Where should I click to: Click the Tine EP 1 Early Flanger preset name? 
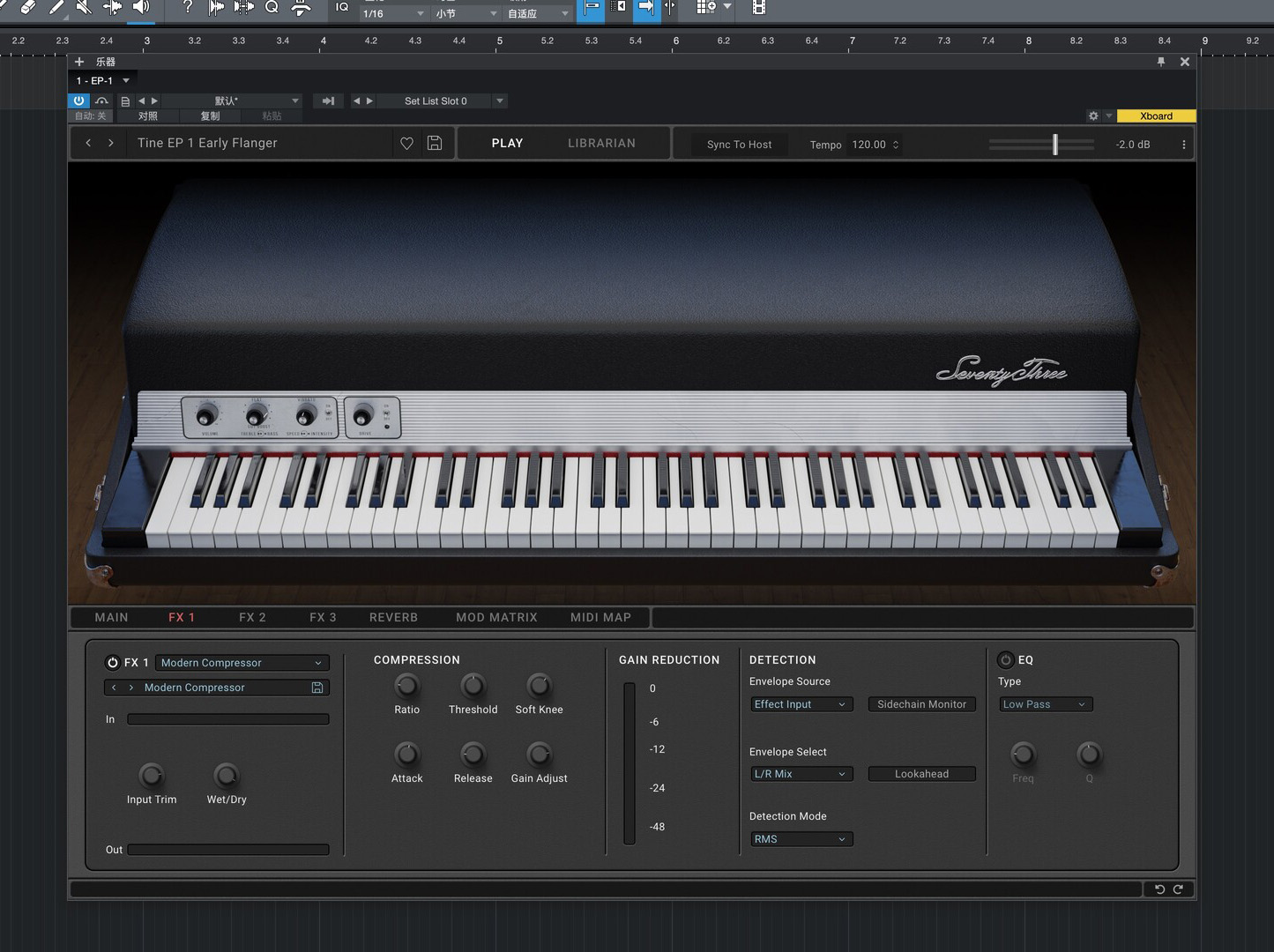(x=207, y=143)
